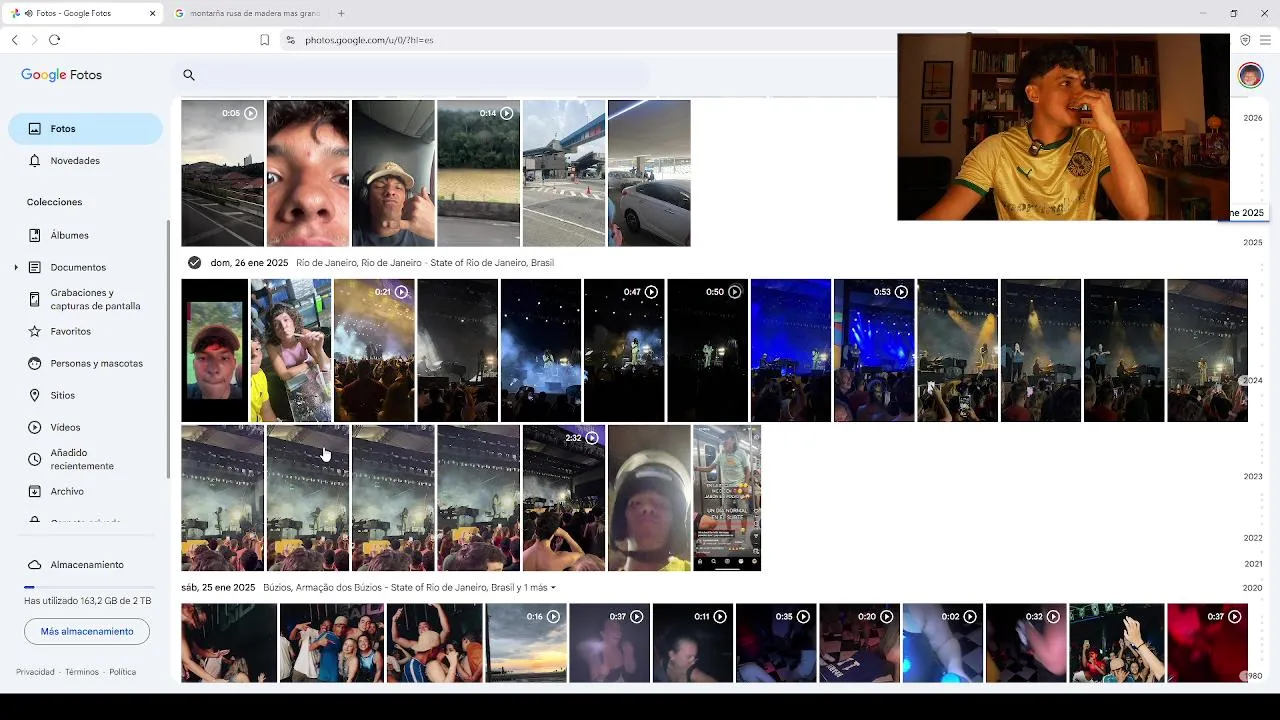The image size is (1280, 720).
Task: Open Documentos collection
Action: (78, 267)
